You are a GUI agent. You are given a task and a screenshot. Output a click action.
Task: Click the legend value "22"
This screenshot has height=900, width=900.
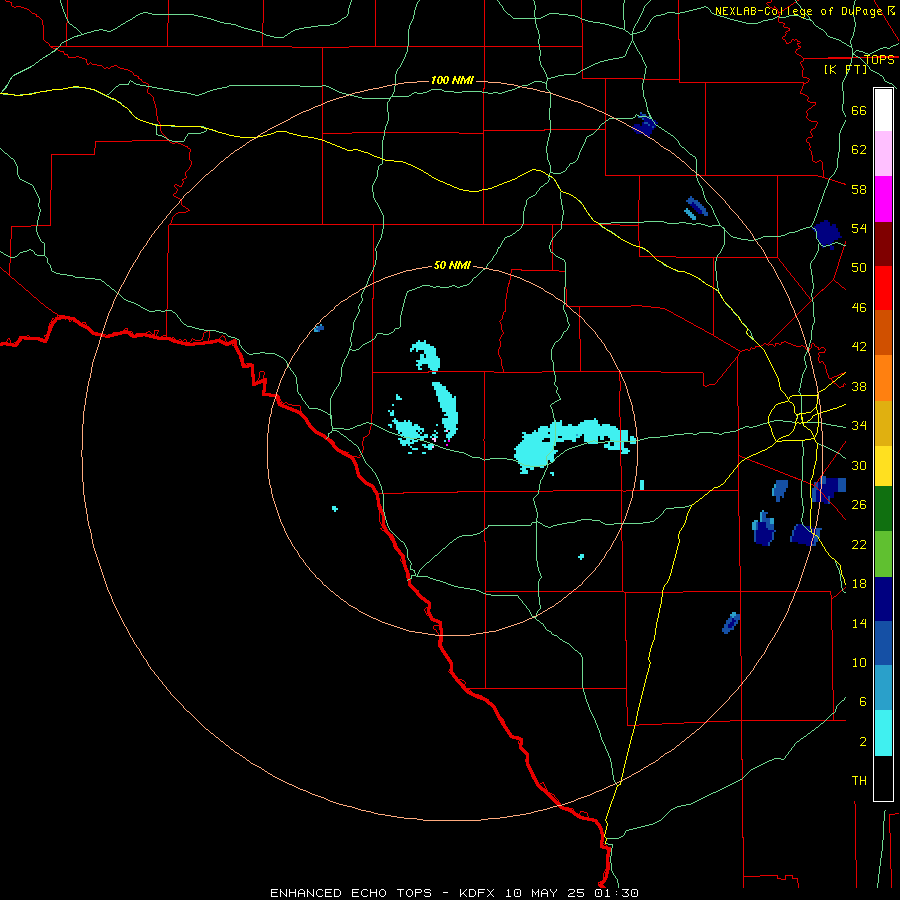[x=859, y=544]
